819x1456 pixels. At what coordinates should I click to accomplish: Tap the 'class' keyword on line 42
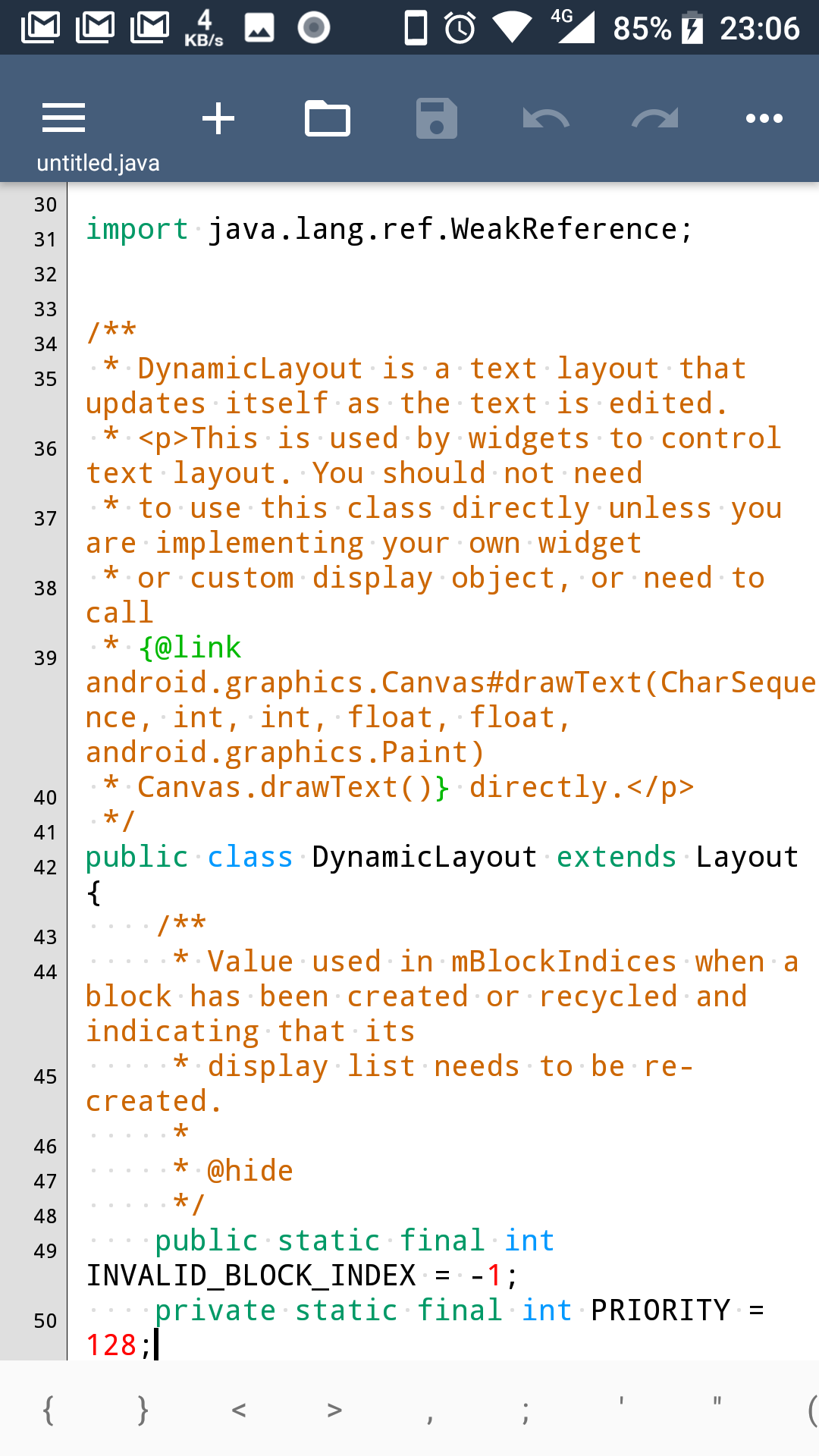click(x=249, y=857)
